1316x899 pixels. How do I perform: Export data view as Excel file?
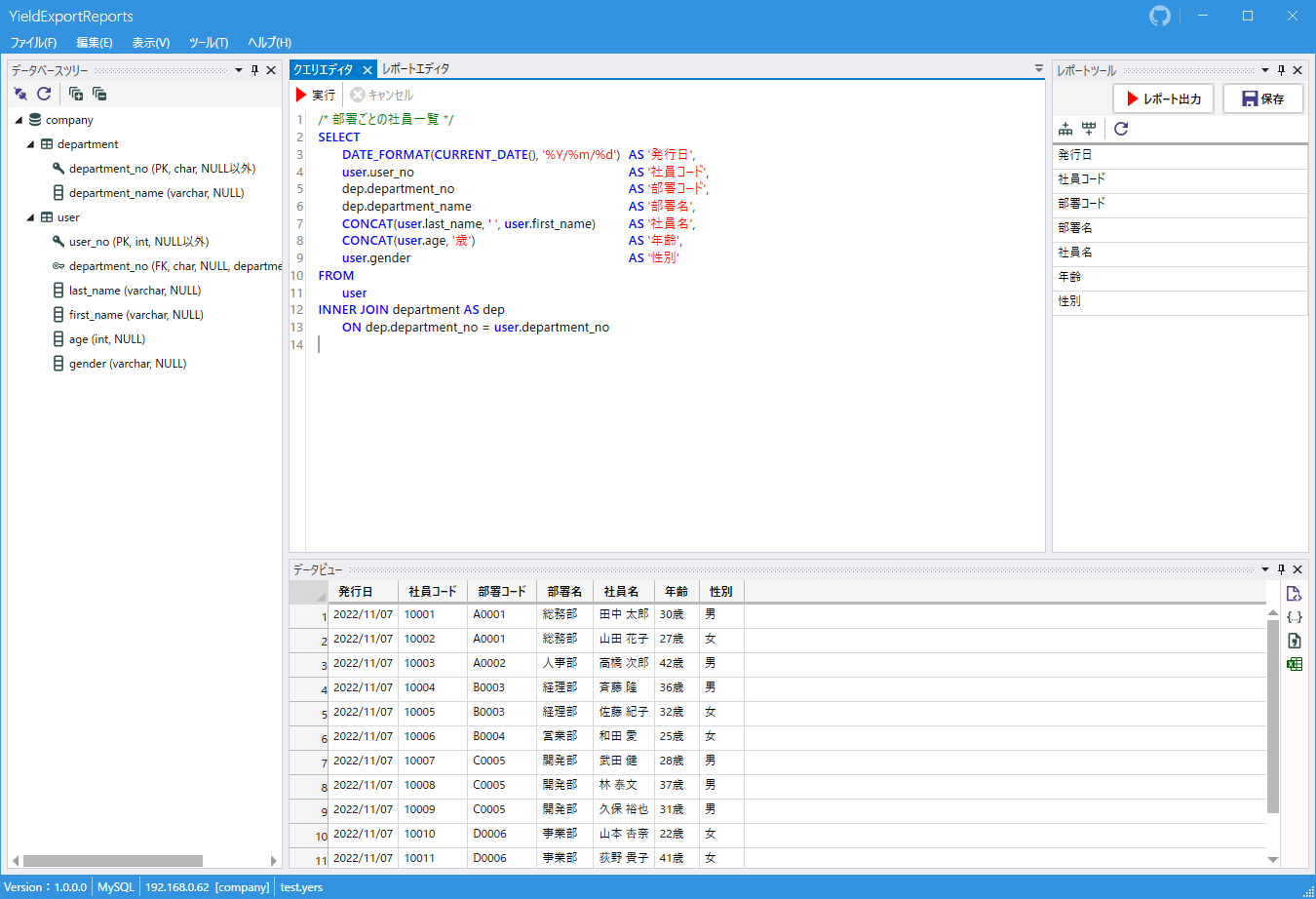(x=1295, y=664)
